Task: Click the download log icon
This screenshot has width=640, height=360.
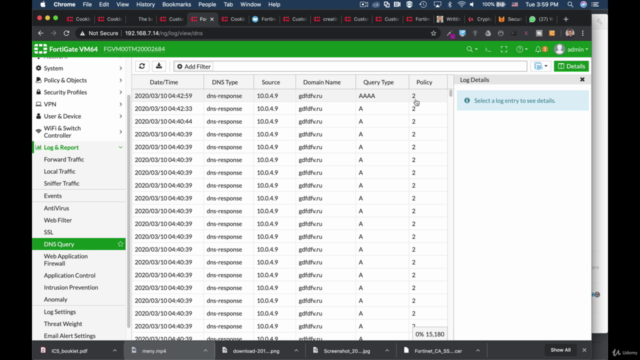Action: pyautogui.click(x=159, y=66)
